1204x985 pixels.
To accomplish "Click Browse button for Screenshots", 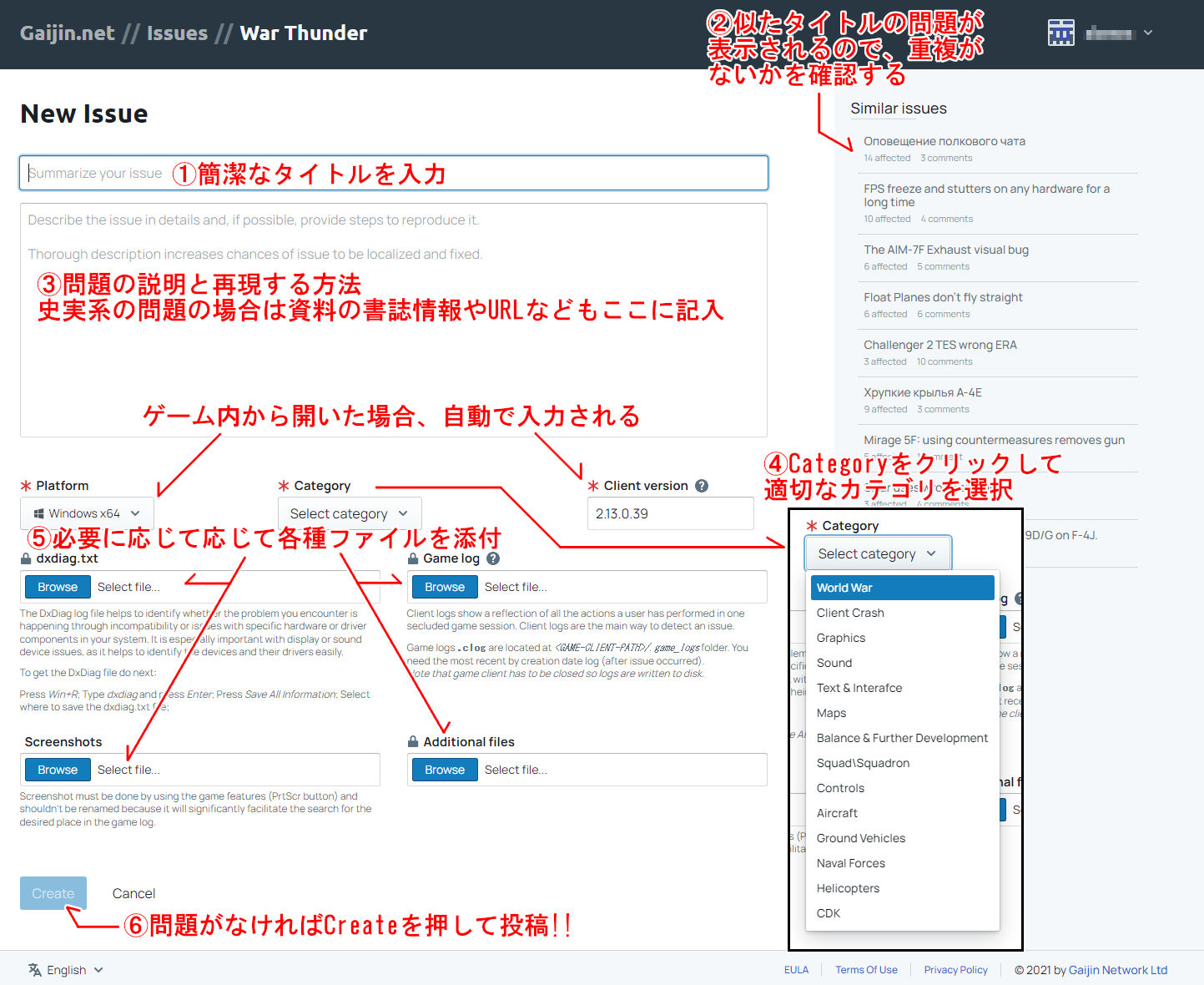I will click(58, 770).
